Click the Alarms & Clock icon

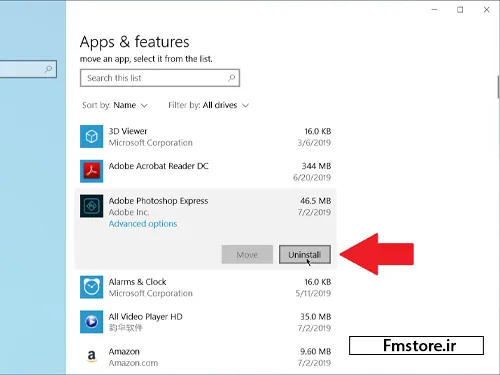point(91,287)
